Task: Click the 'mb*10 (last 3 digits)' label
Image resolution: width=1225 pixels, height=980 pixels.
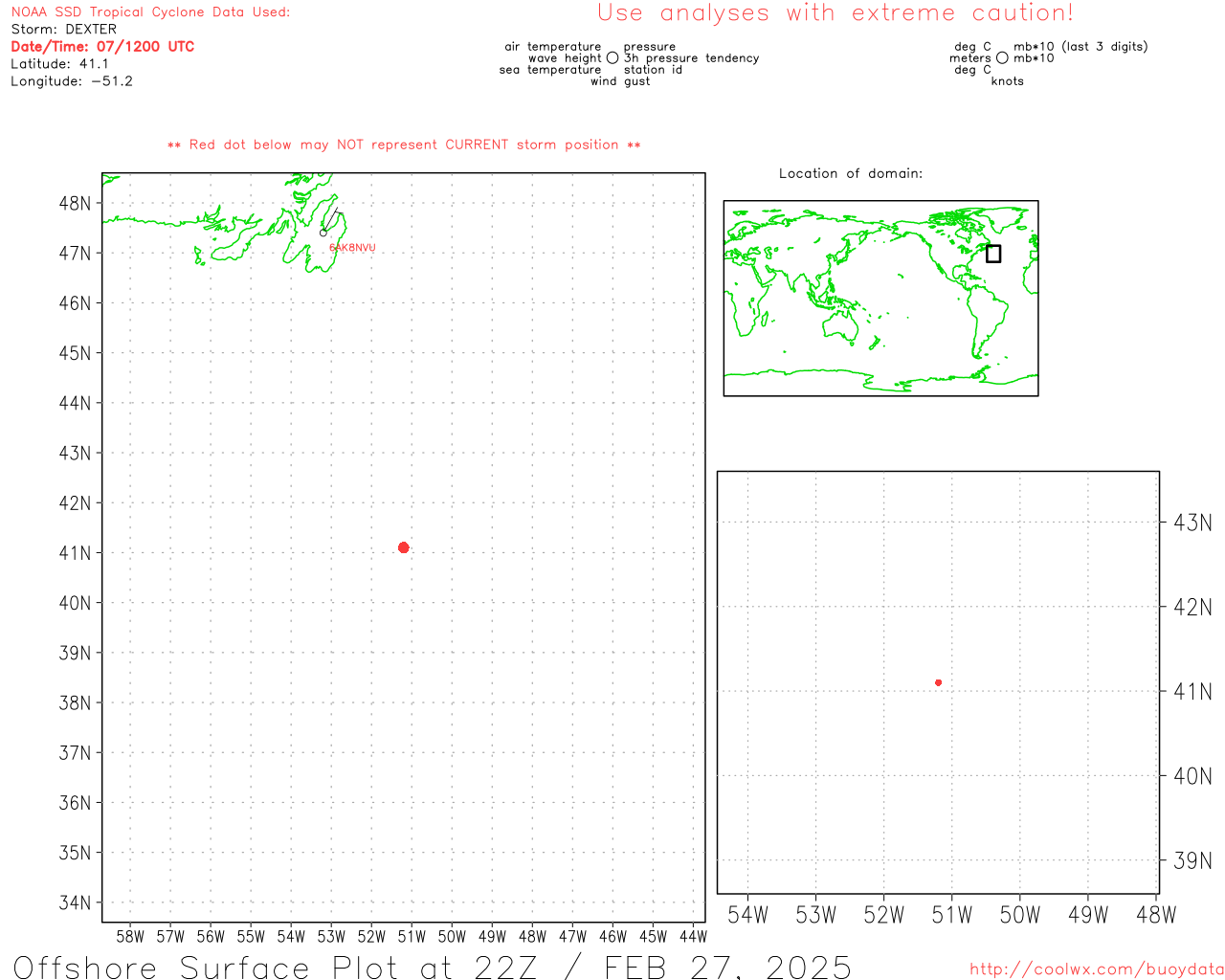Action: pyautogui.click(x=1080, y=46)
